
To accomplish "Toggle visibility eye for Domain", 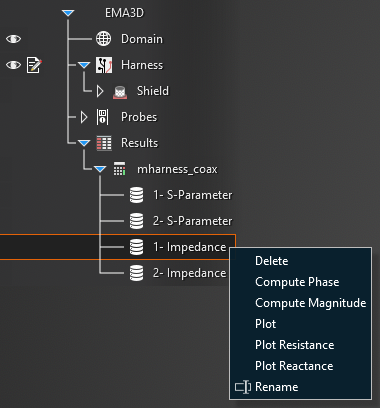I will click(13, 39).
